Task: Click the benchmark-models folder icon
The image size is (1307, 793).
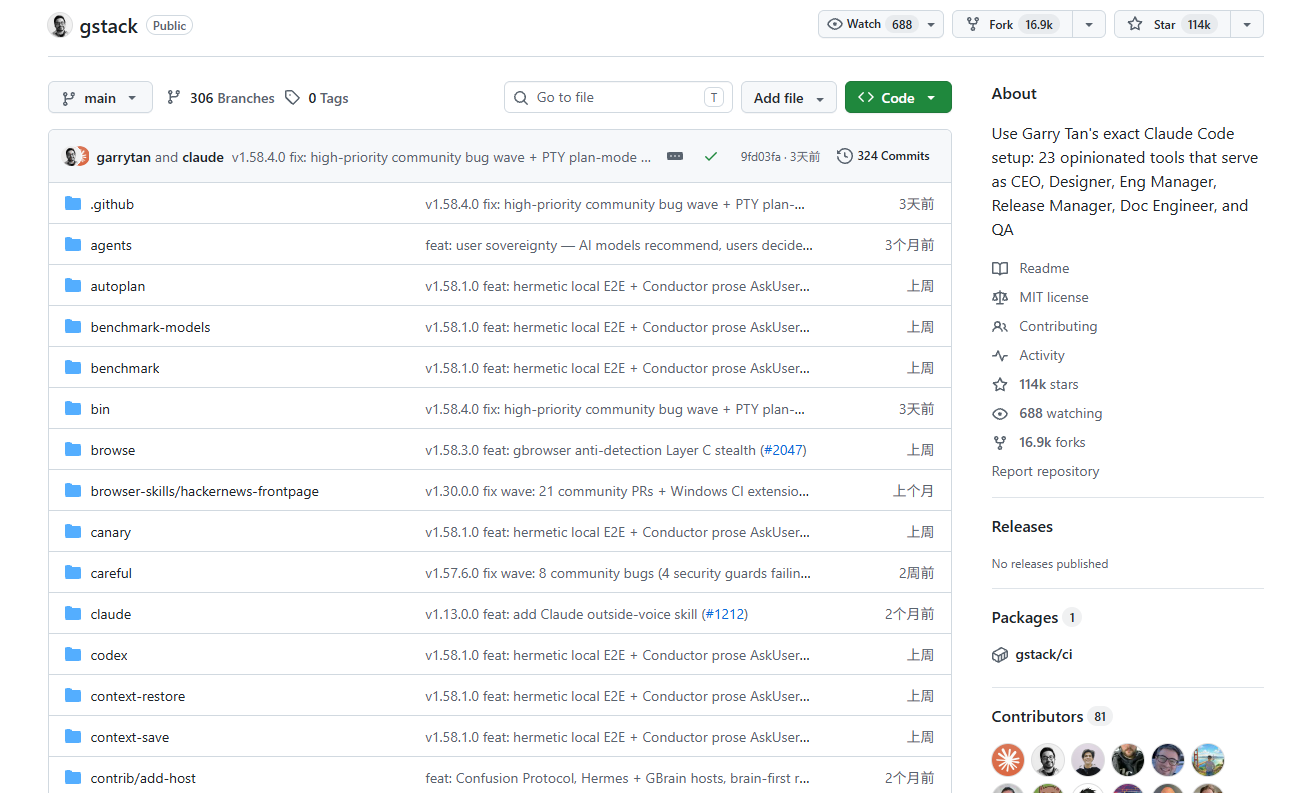Action: pos(73,327)
